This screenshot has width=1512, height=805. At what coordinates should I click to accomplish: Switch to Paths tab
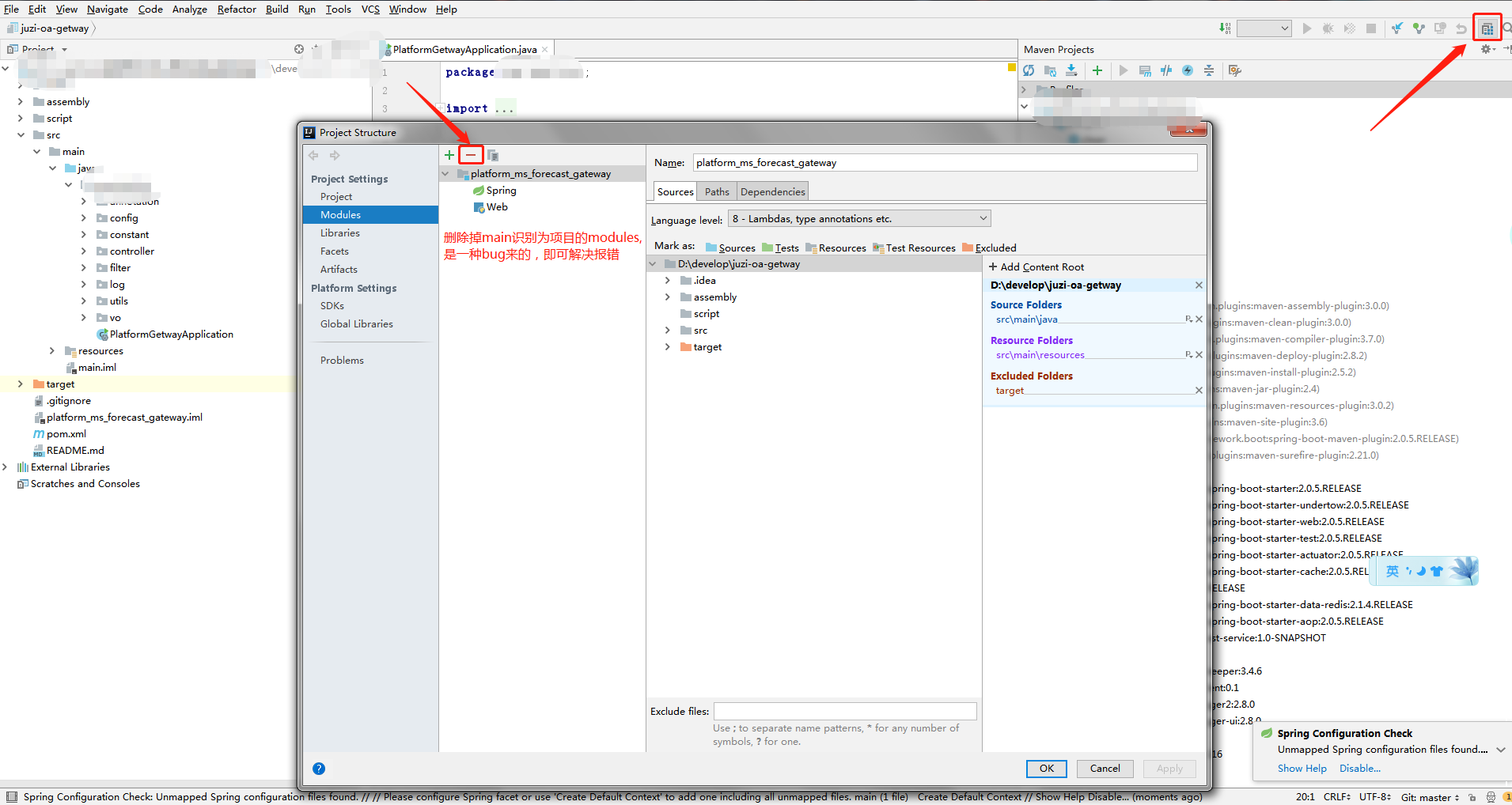pyautogui.click(x=717, y=191)
